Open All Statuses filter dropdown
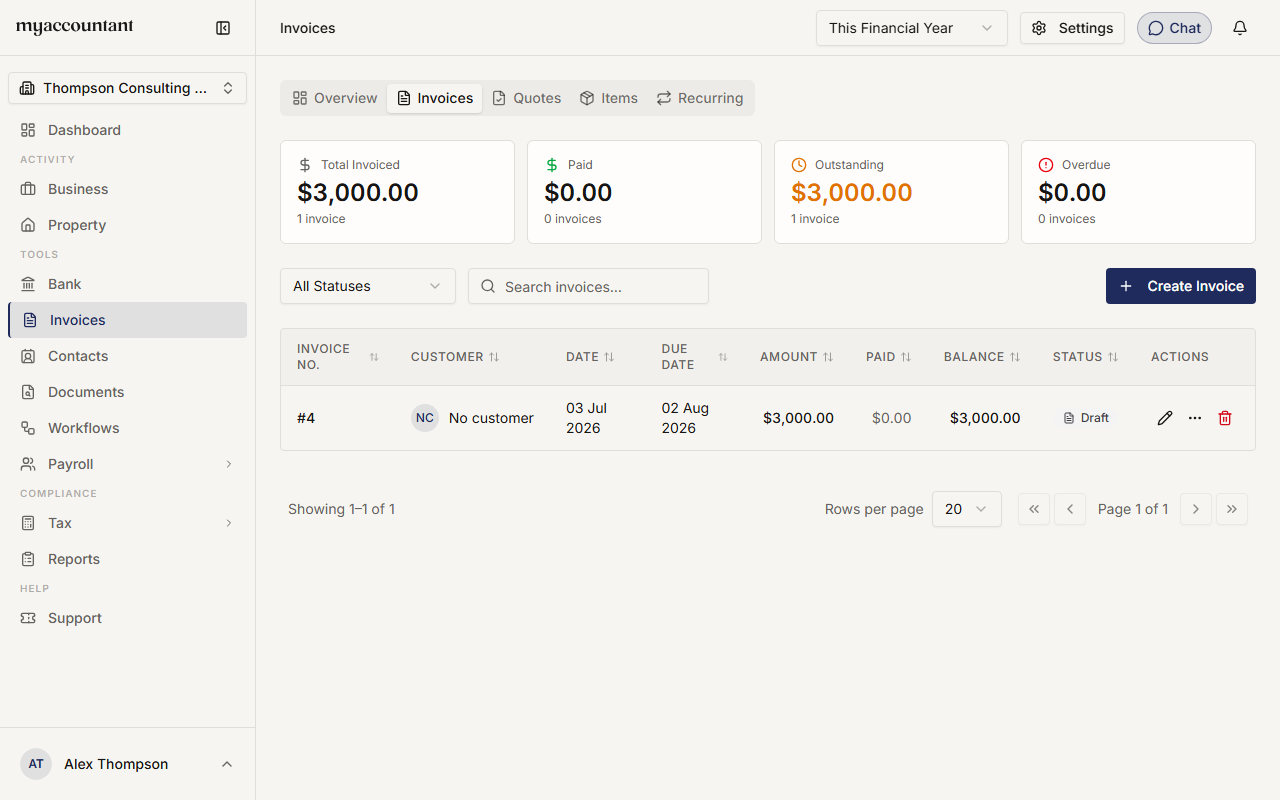This screenshot has height=800, width=1280. tap(368, 286)
